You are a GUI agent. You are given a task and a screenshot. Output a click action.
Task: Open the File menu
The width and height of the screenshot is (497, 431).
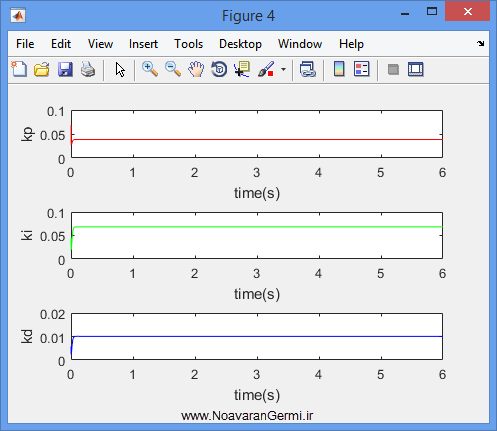coord(25,44)
